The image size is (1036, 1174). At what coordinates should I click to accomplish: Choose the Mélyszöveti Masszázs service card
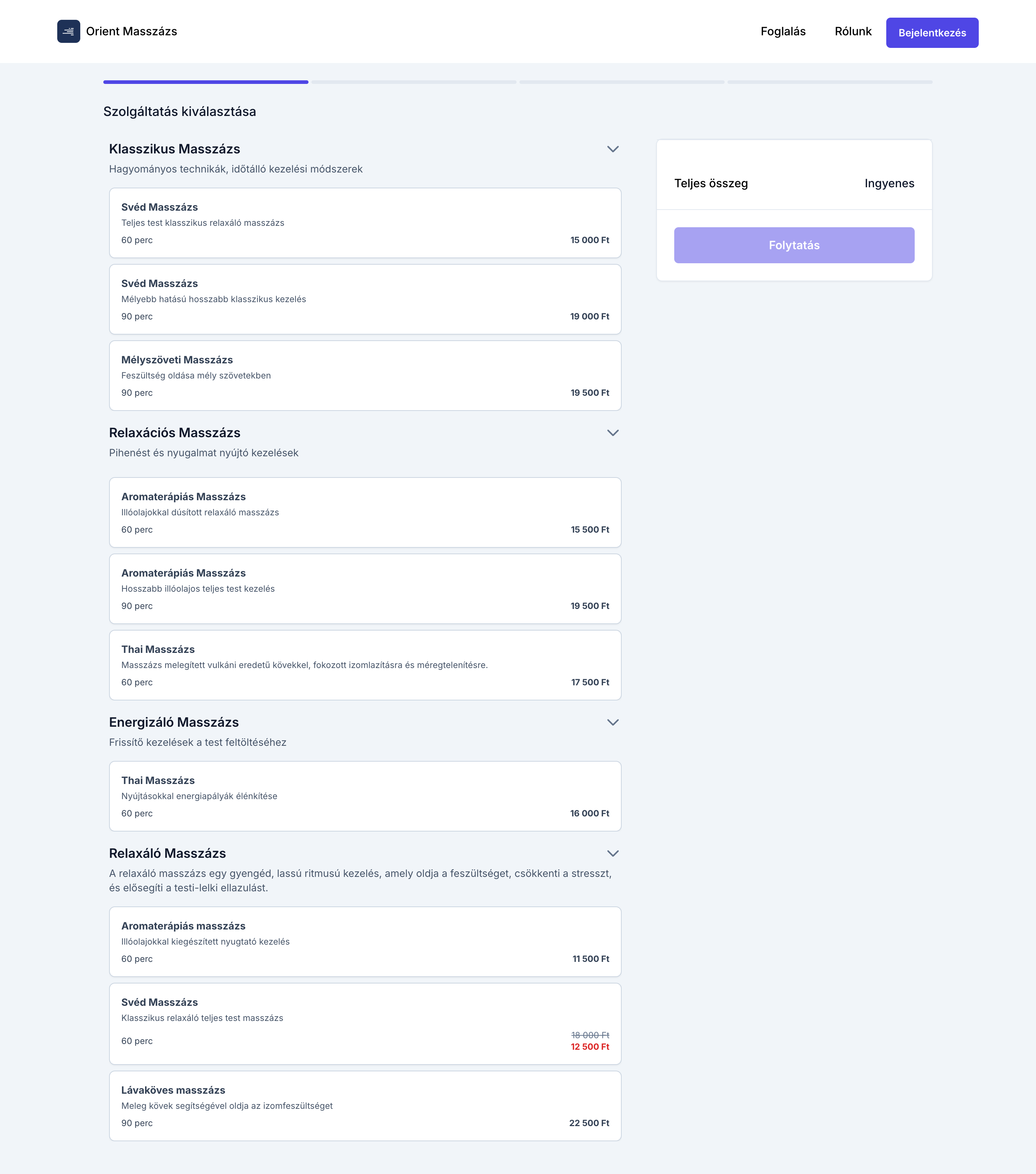pos(365,376)
